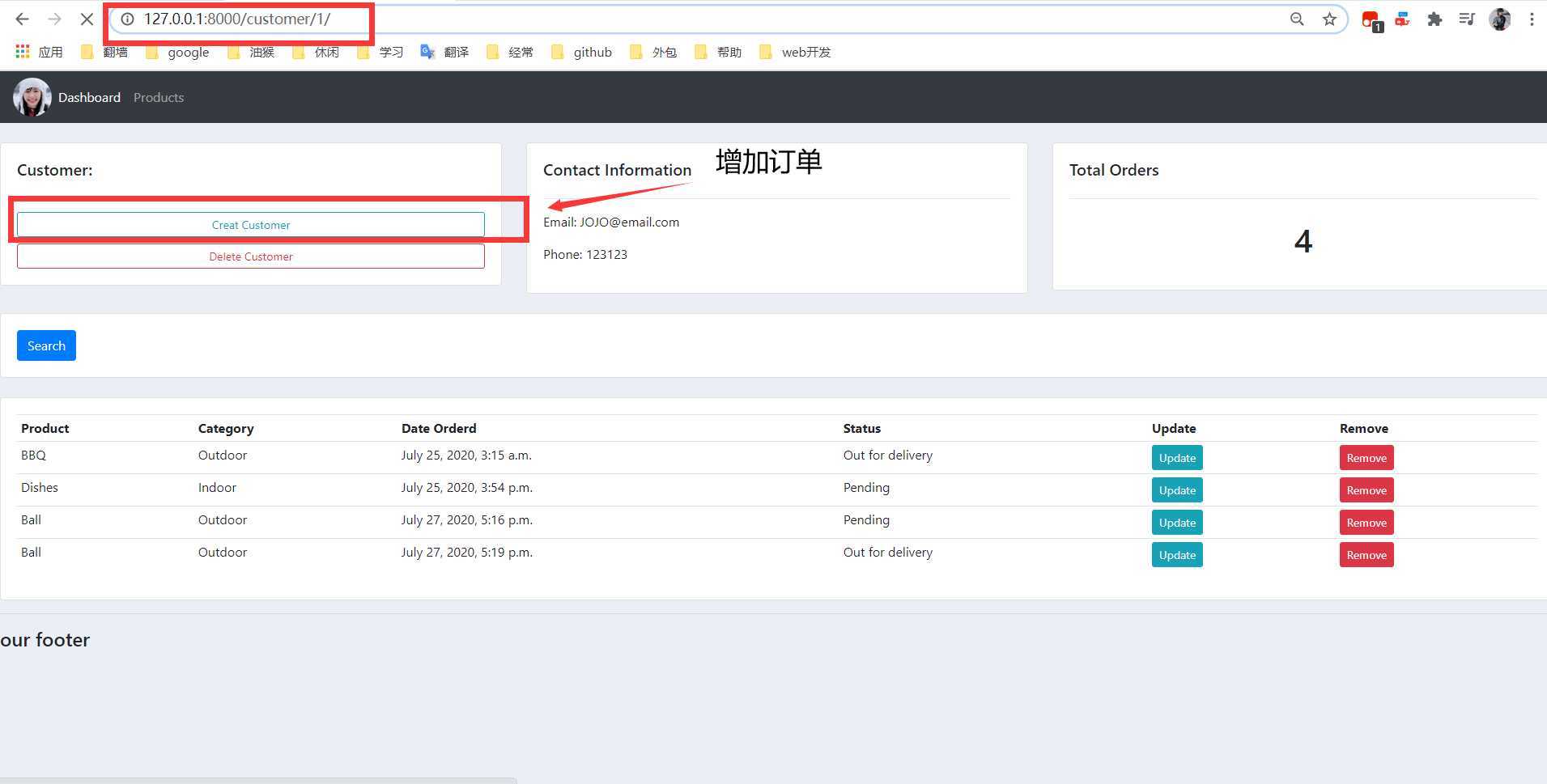Click the Total Orders count 4
1547x784 pixels.
1303,241
